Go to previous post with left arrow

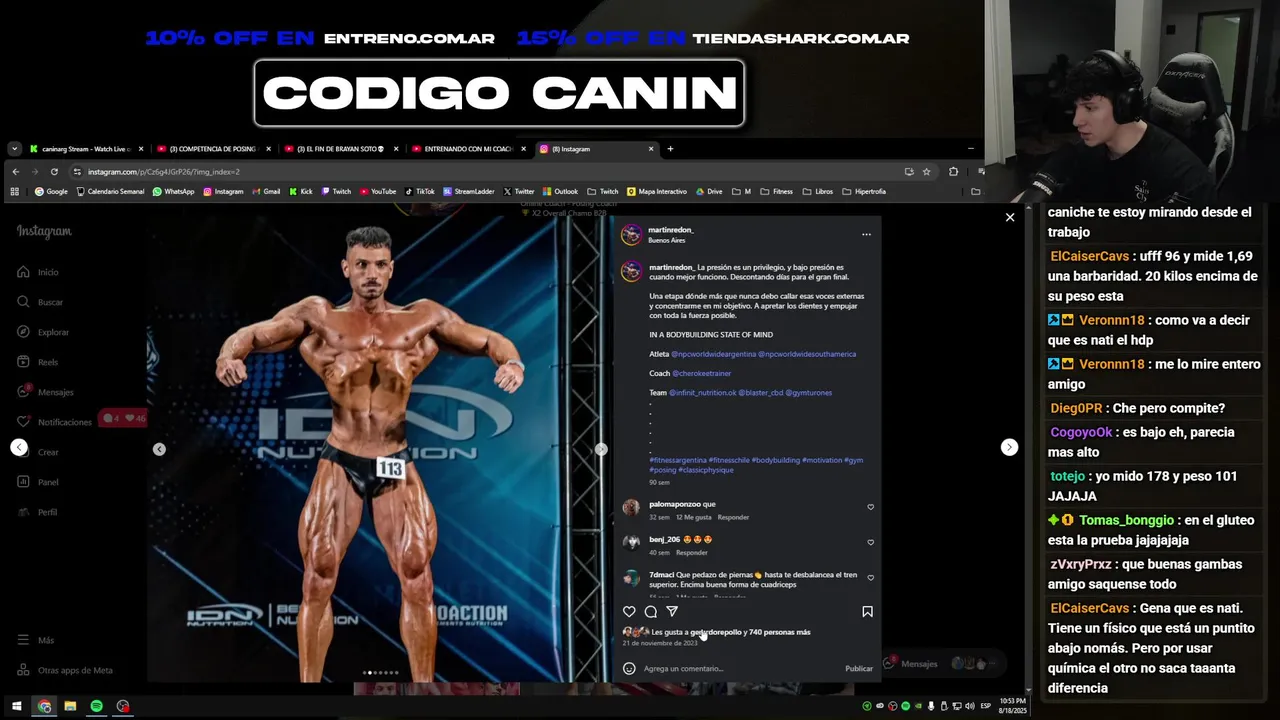coord(19,447)
